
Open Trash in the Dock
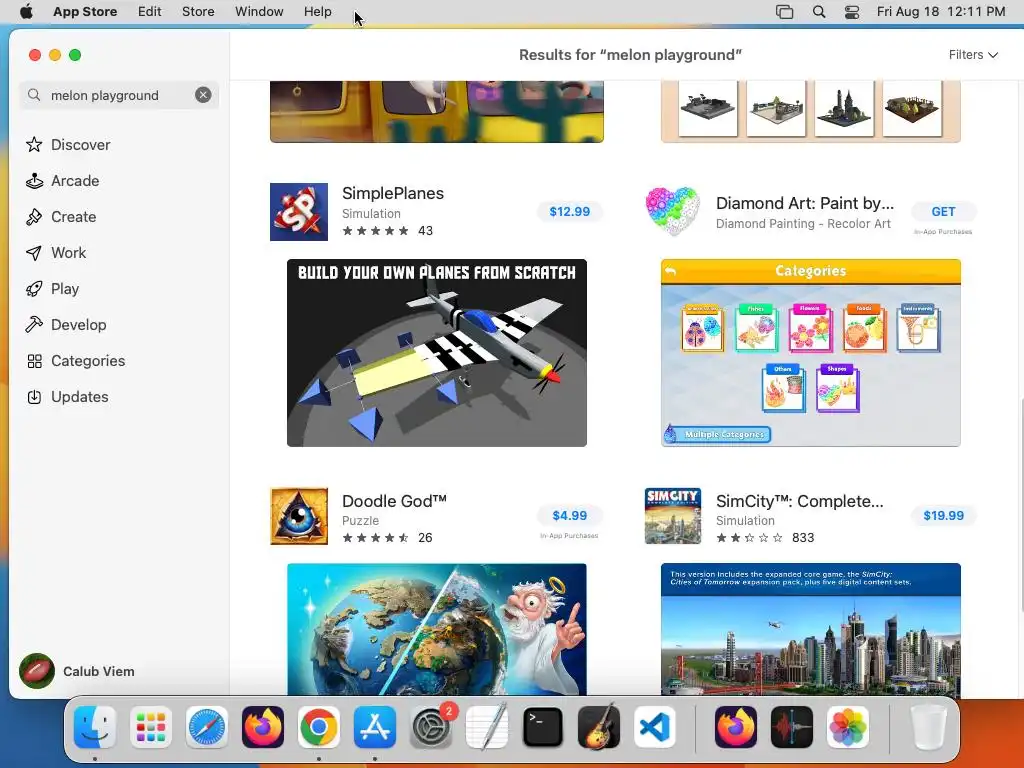click(x=929, y=727)
